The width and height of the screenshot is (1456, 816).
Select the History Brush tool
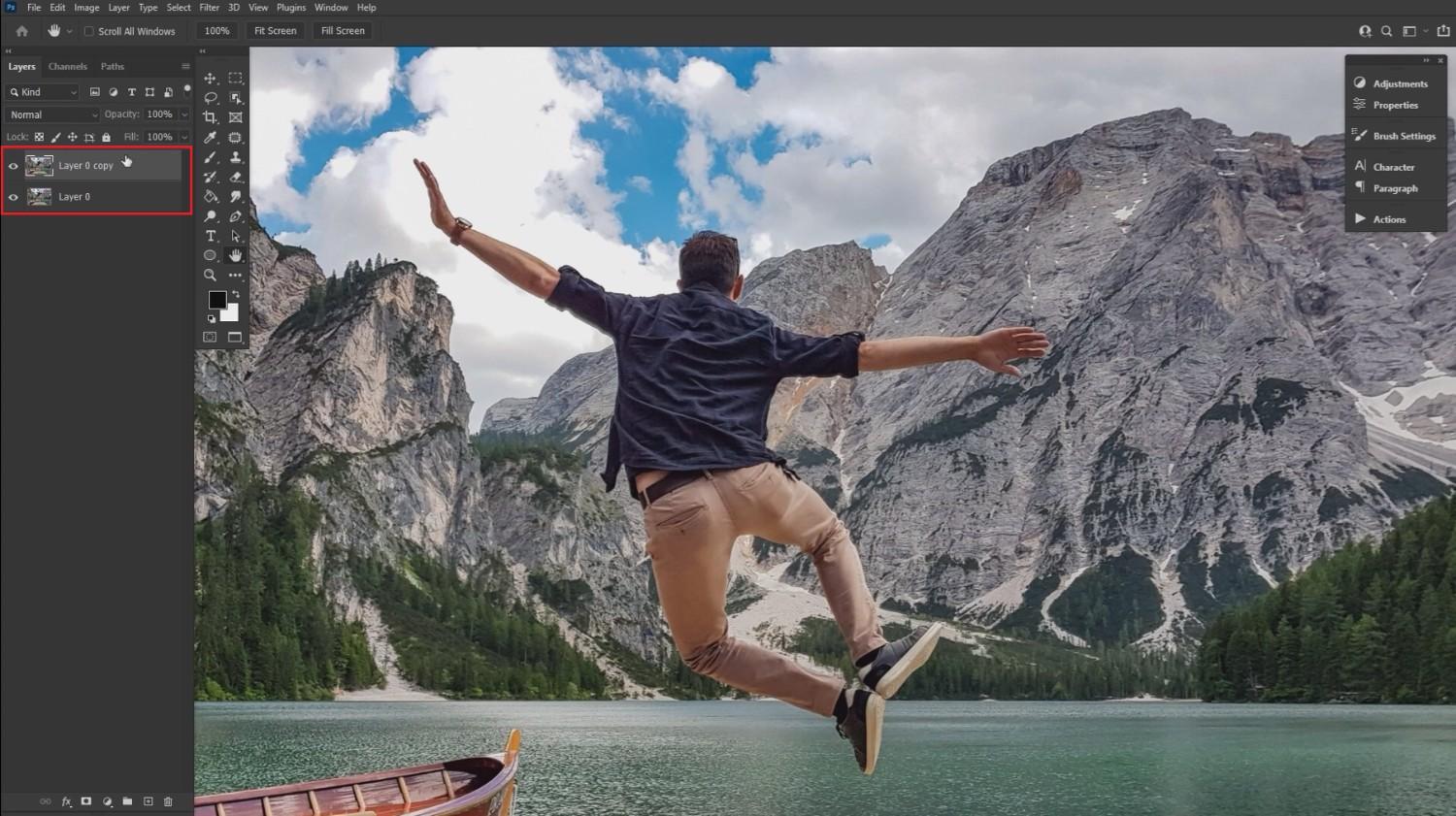coord(210,177)
